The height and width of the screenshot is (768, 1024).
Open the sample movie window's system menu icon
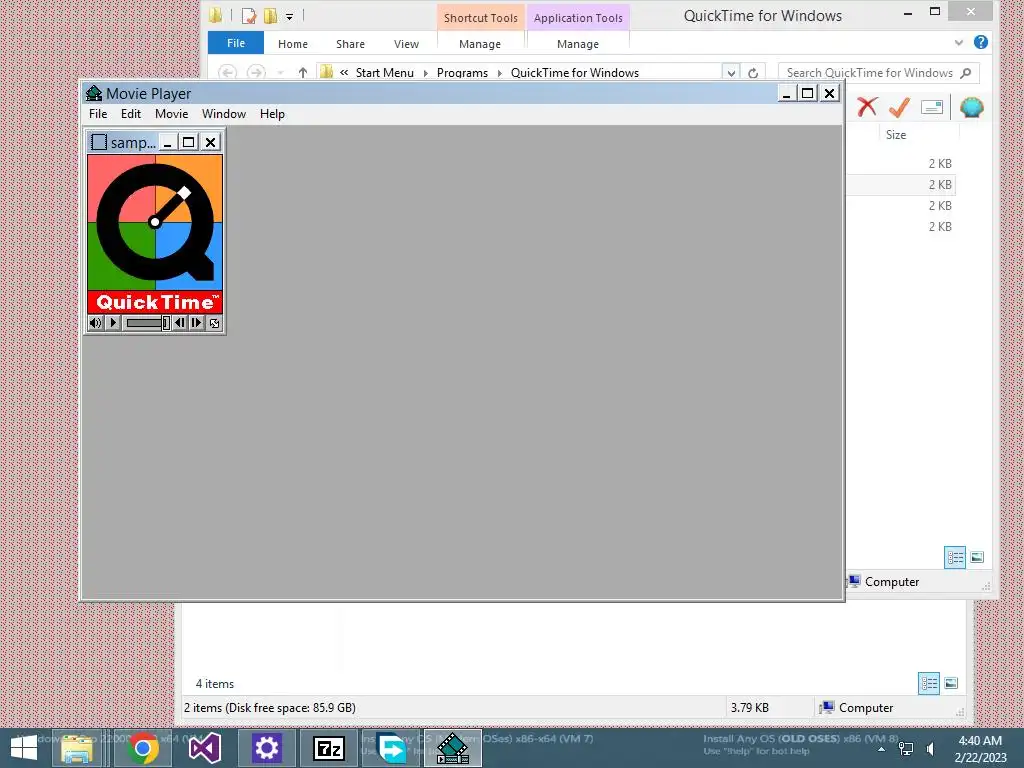[99, 142]
